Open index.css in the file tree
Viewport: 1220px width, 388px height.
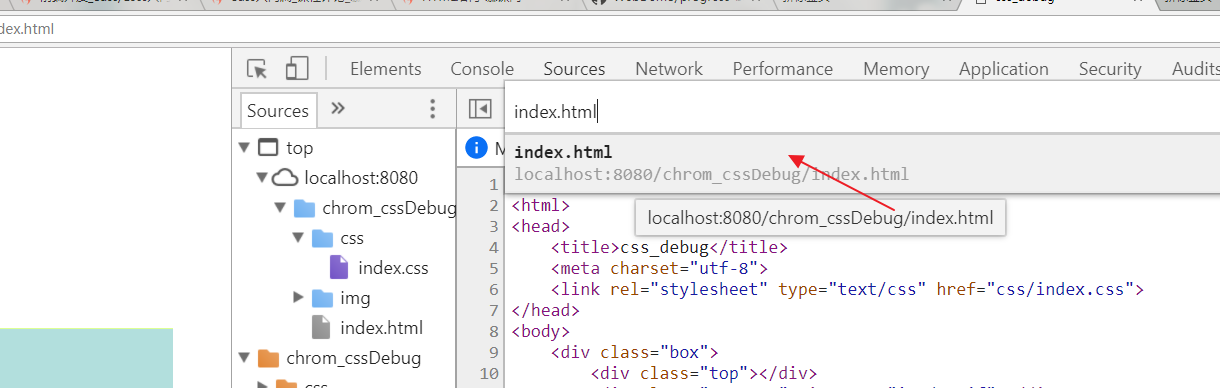(393, 268)
